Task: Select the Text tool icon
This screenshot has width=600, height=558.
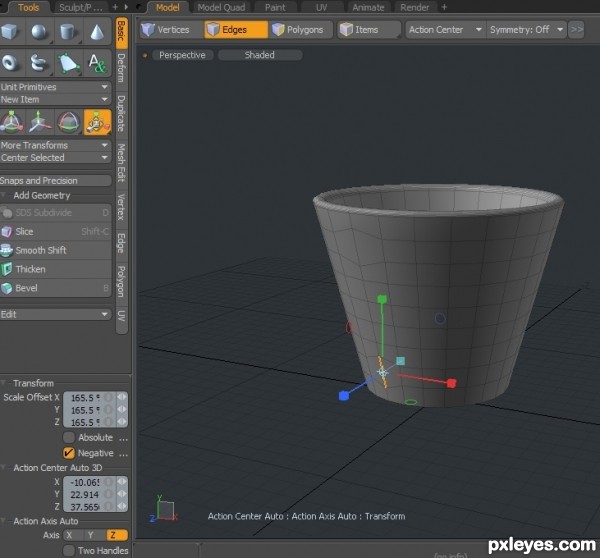Action: tap(97, 63)
